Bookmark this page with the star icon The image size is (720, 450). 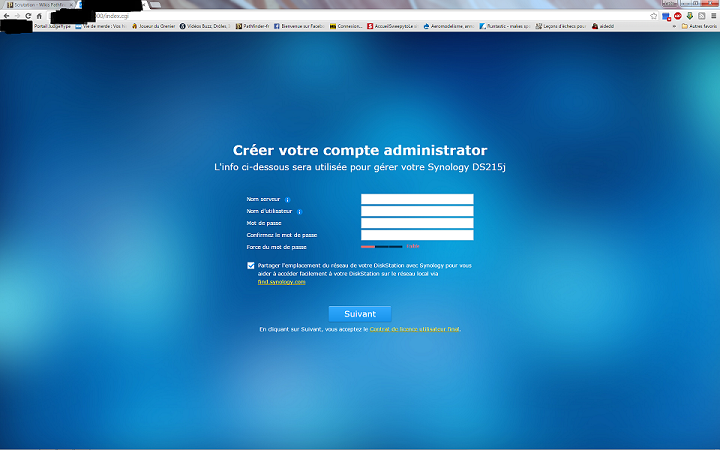(653, 16)
